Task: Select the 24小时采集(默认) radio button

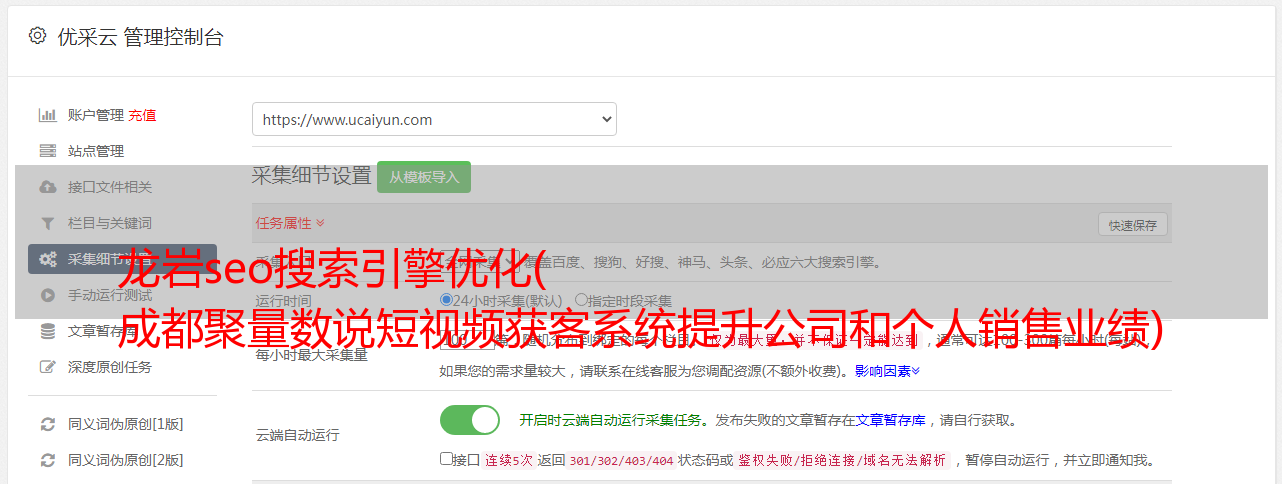Action: tap(446, 299)
